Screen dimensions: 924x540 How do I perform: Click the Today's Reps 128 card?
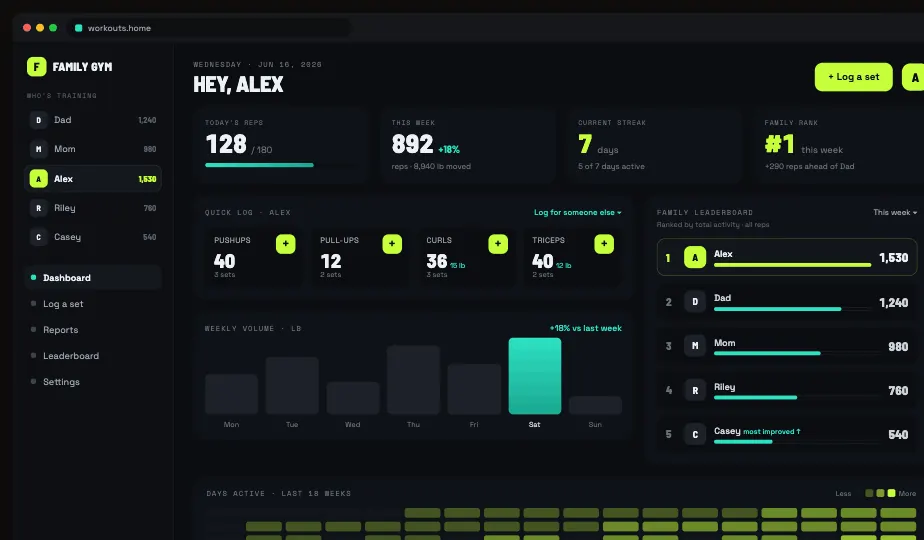click(x=281, y=145)
